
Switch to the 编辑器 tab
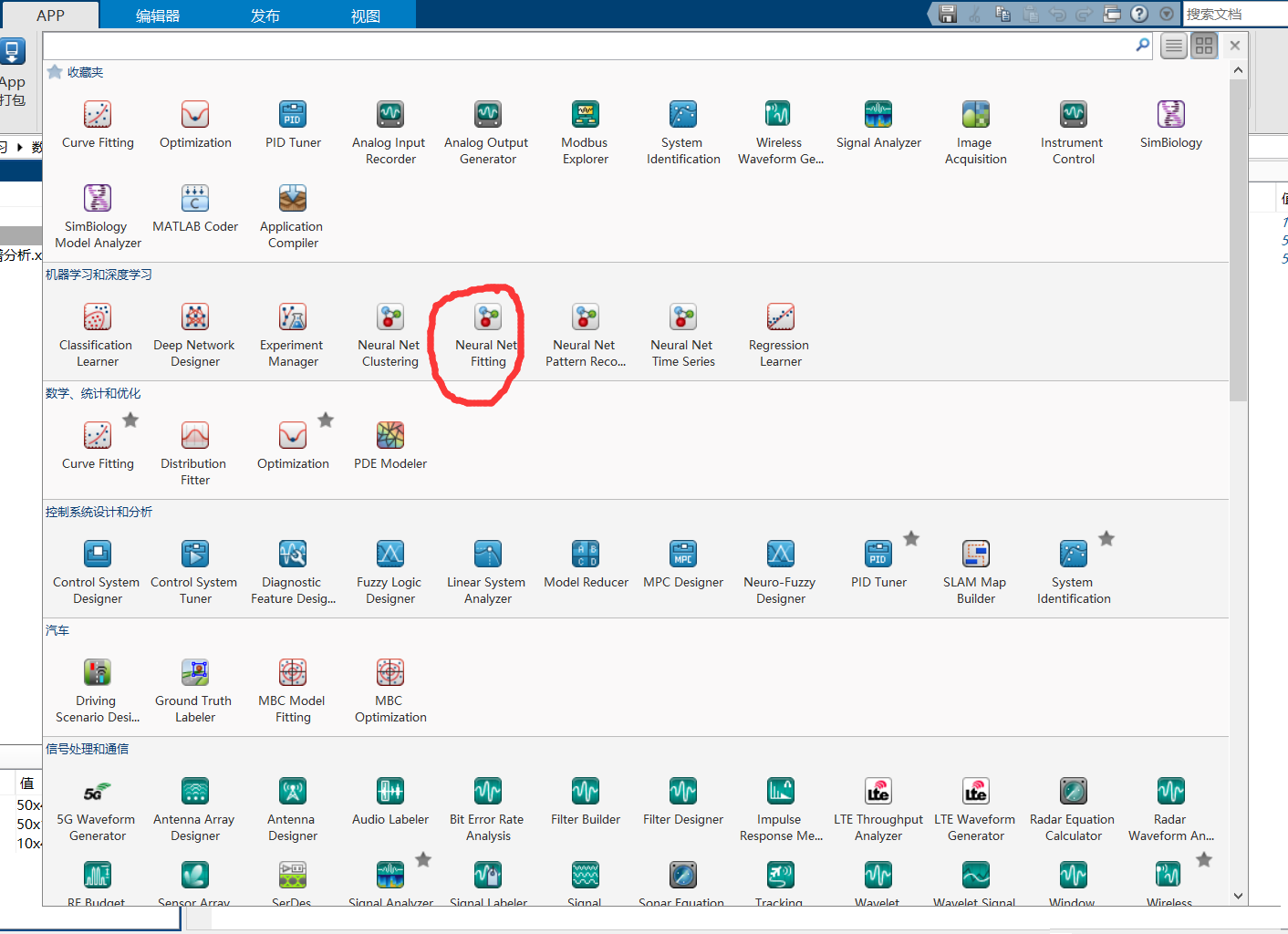158,16
